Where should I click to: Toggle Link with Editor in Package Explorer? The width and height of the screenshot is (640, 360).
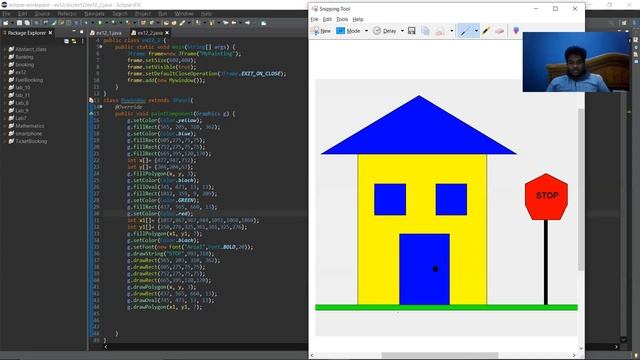[74, 41]
